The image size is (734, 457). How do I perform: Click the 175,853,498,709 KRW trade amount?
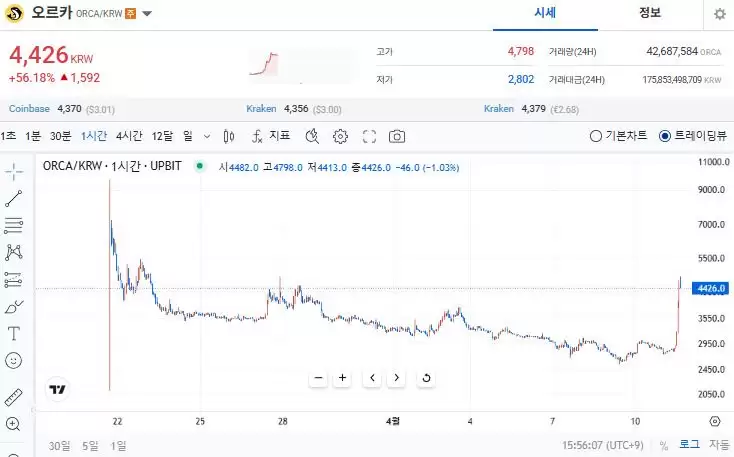click(x=682, y=80)
